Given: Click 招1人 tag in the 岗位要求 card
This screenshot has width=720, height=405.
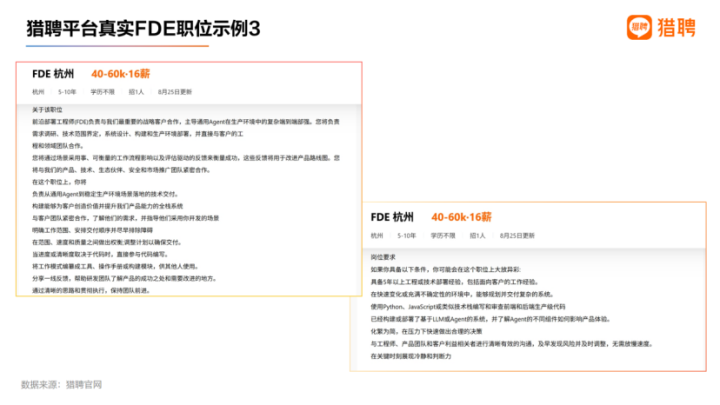Looking at the screenshot, I should [478, 236].
